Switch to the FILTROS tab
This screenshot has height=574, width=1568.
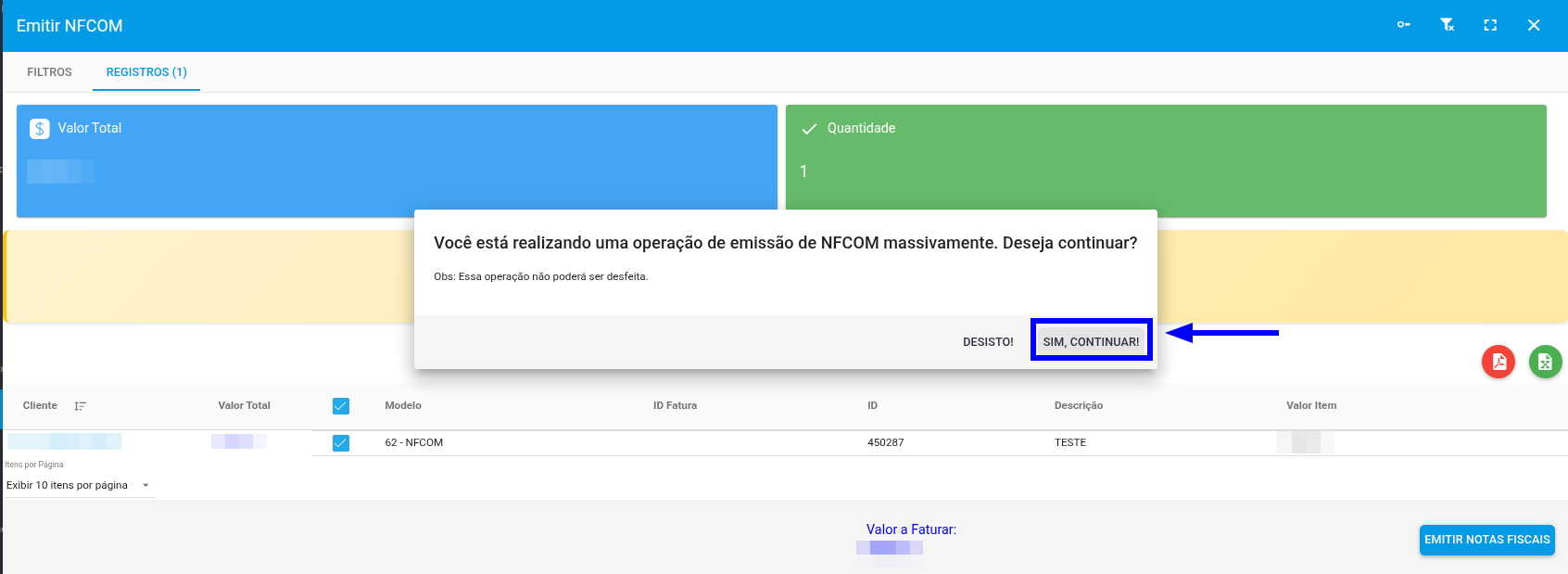[49, 72]
